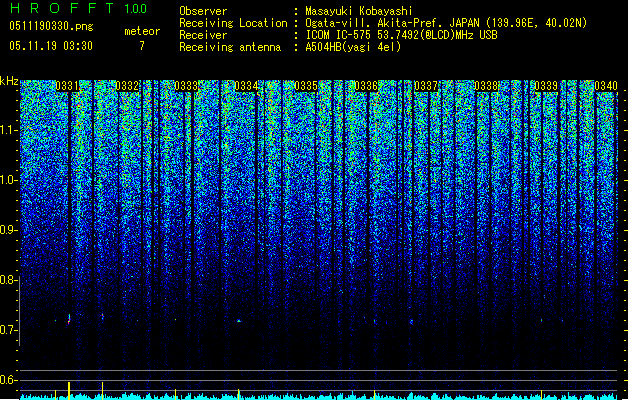Screen dimensions: 629x400
Task: Click the 0336 time label
Action: (x=366, y=86)
